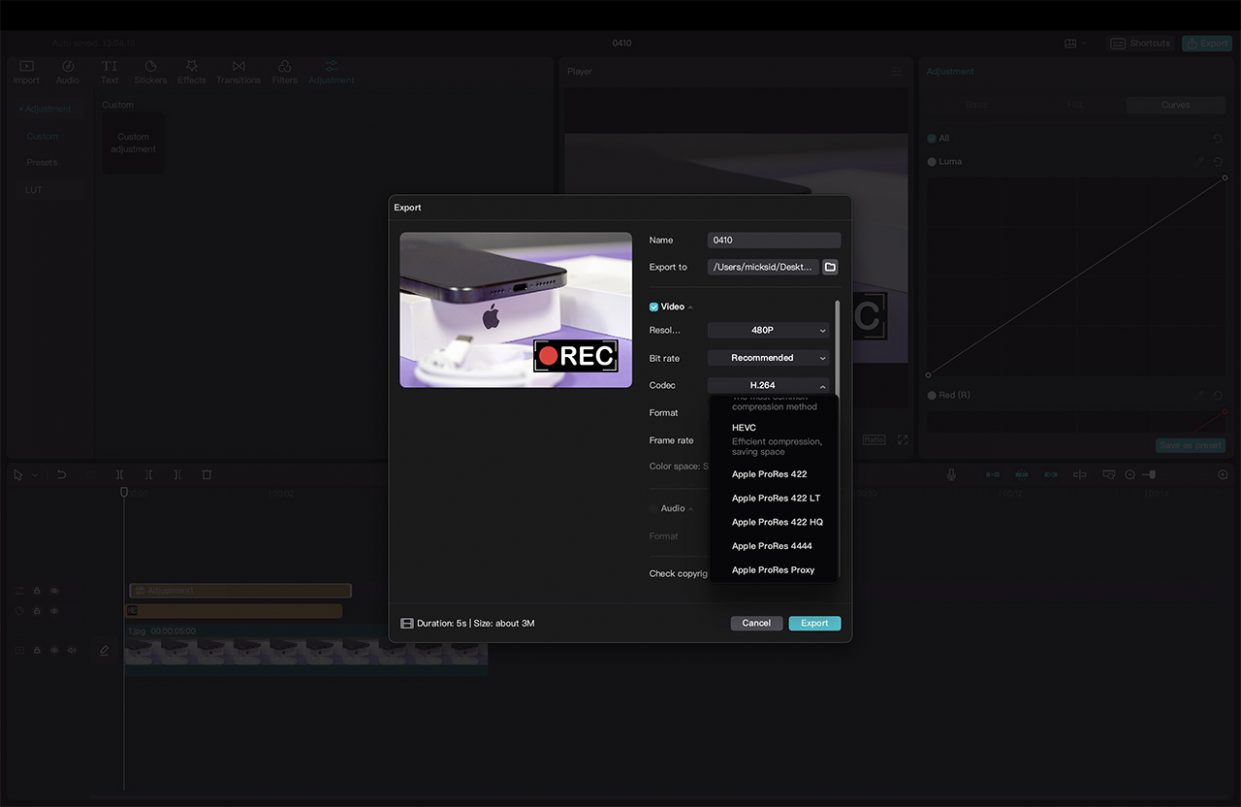Toggle visibility eye on the main video track
1241x807 pixels.
tap(54, 650)
